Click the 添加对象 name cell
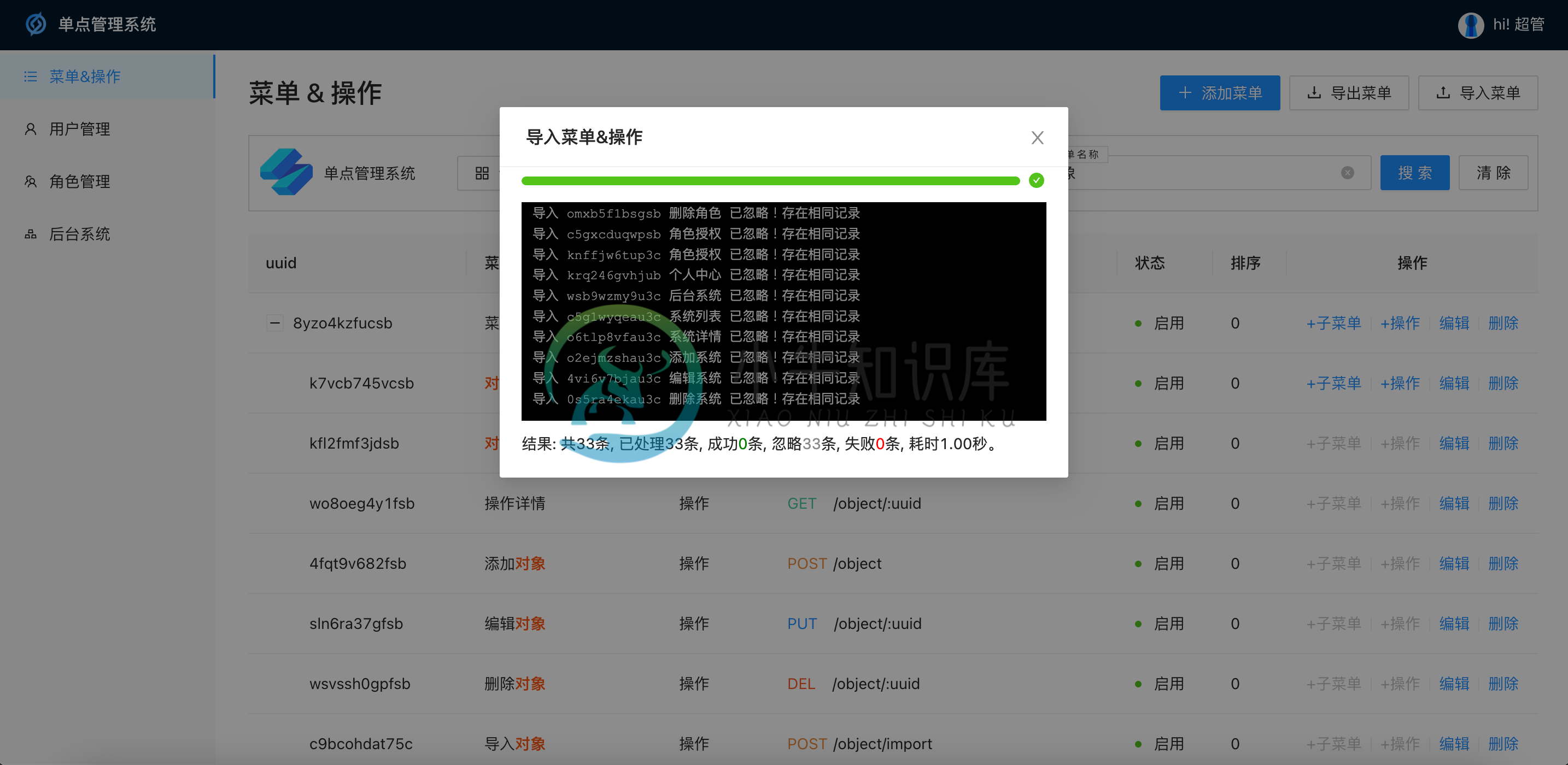This screenshot has width=1568, height=765. click(514, 563)
